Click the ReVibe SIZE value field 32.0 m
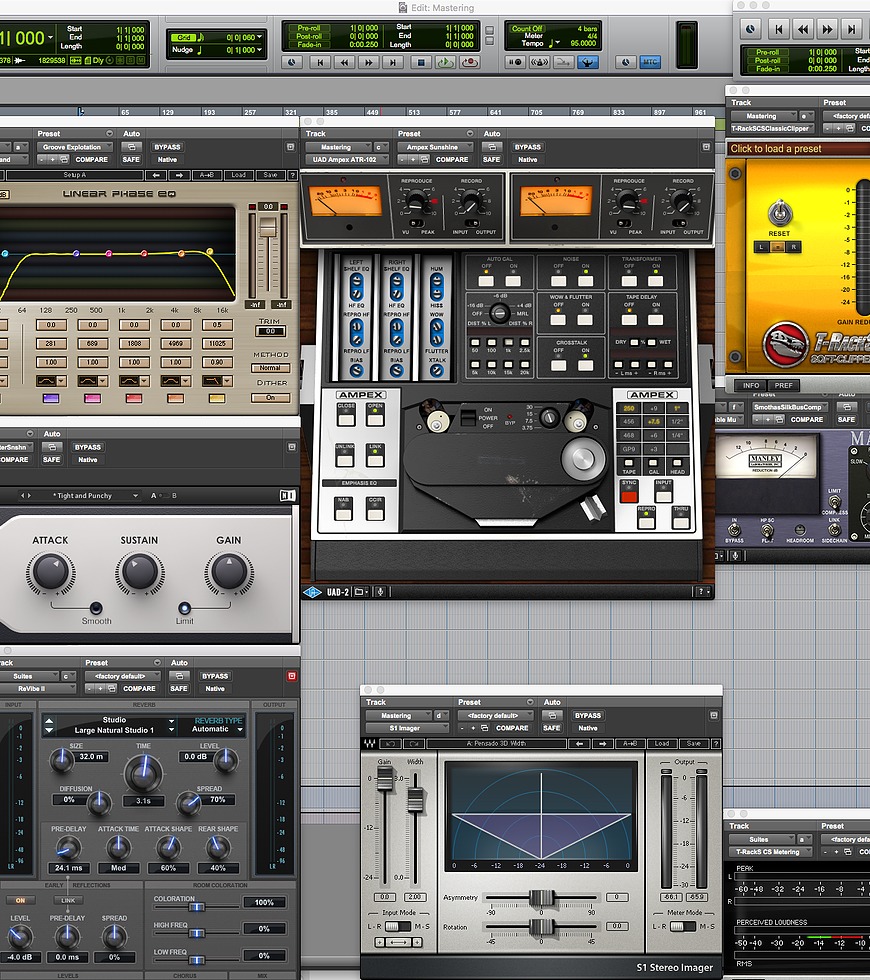This screenshot has width=870, height=980. (91, 757)
